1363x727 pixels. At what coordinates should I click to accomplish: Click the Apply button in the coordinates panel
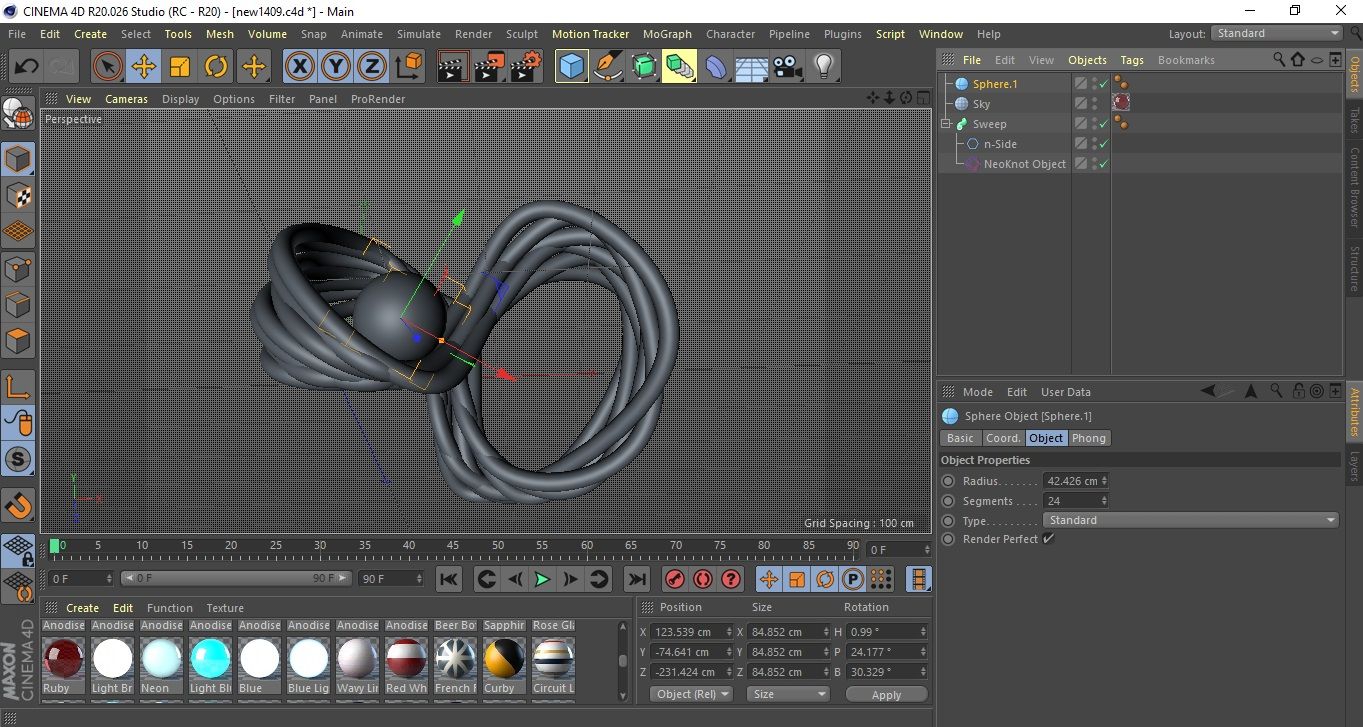[886, 694]
